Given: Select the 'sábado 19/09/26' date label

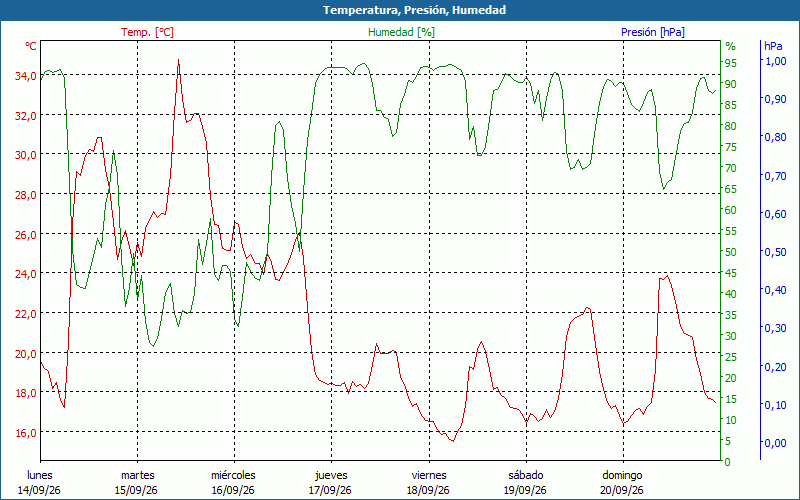Looking at the screenshot, I should coord(526,483).
